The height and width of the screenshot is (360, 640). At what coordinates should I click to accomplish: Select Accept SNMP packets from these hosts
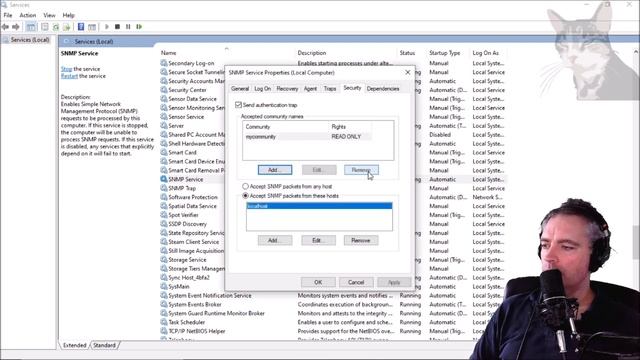coord(245,196)
